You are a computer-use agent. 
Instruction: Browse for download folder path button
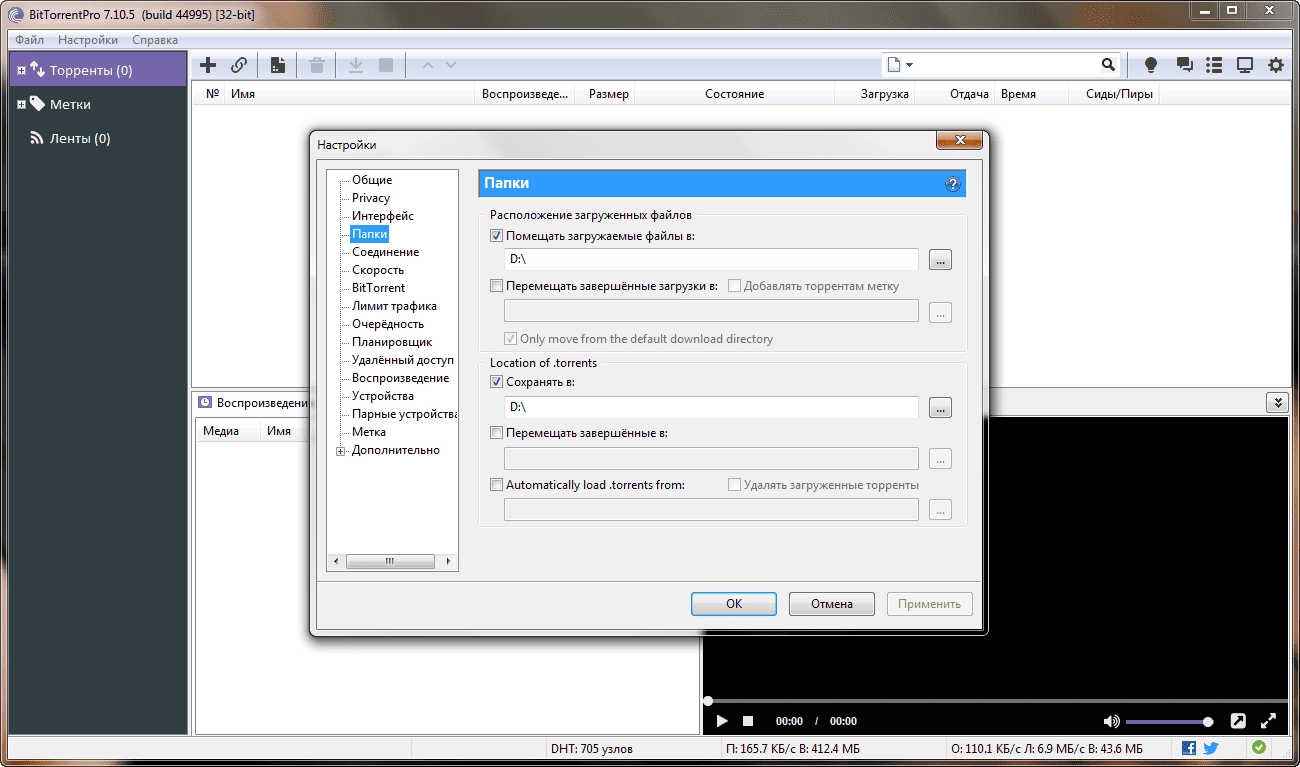pyautogui.click(x=940, y=260)
